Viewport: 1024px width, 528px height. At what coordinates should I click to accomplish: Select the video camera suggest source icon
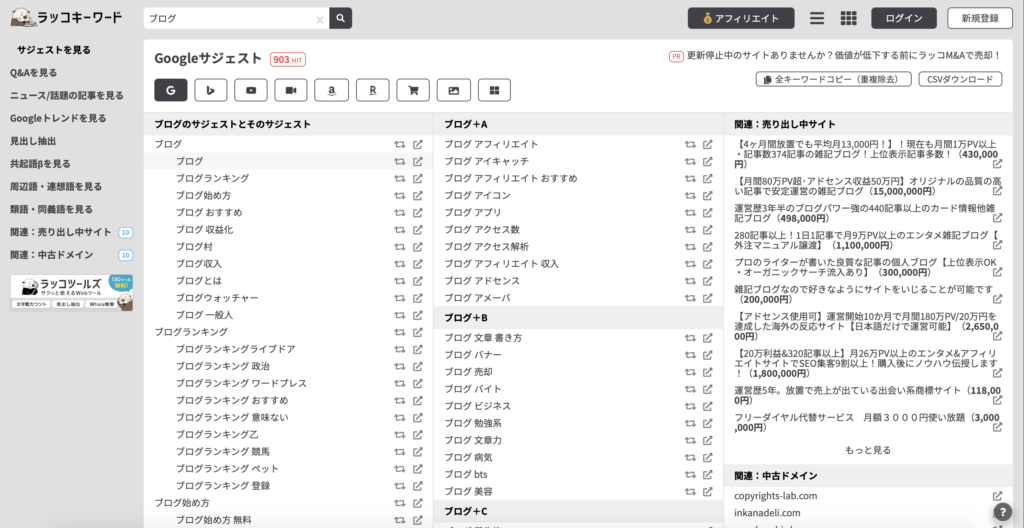(291, 90)
